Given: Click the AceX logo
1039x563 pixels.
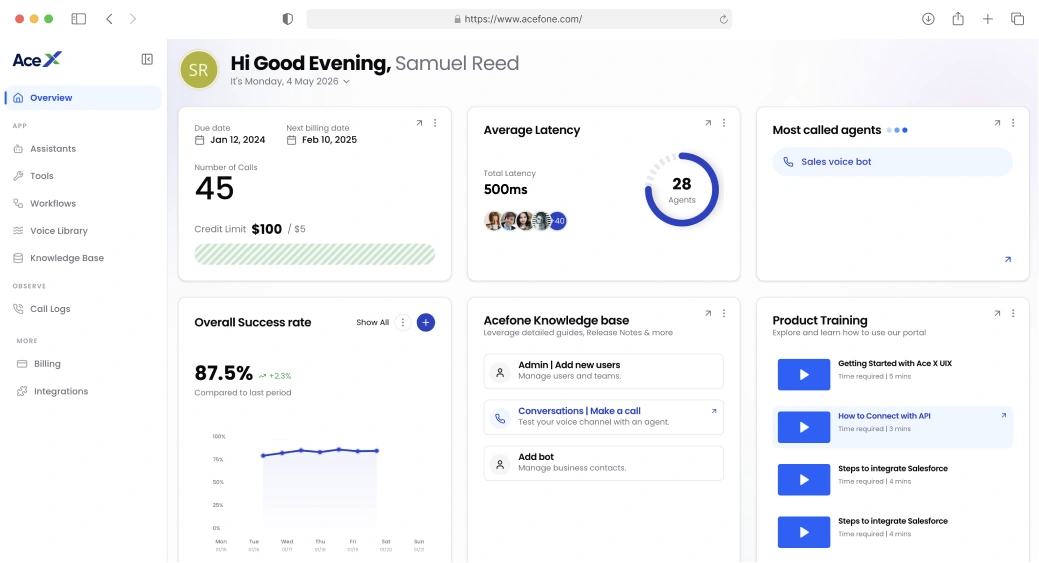Looking at the screenshot, I should point(37,60).
